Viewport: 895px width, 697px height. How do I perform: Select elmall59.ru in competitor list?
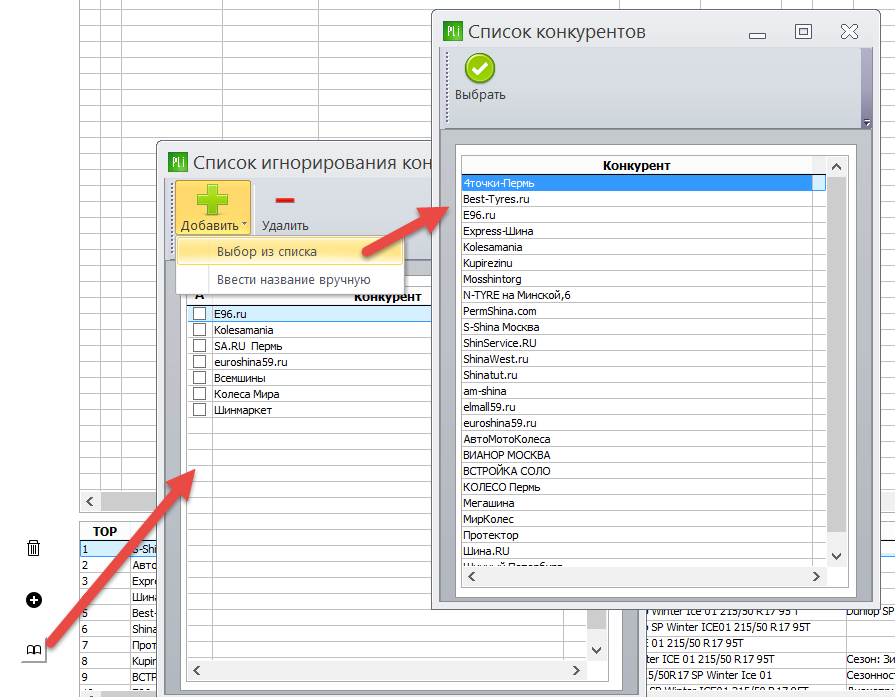point(643,407)
